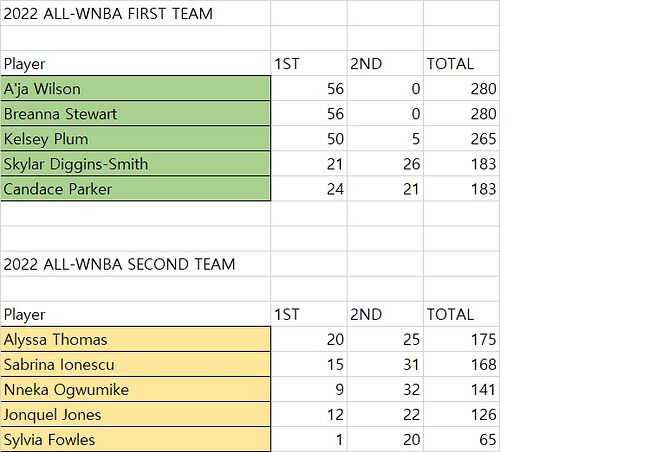The image size is (650, 452).
Task: Select the Jonquel Jones cell
Action: point(135,415)
